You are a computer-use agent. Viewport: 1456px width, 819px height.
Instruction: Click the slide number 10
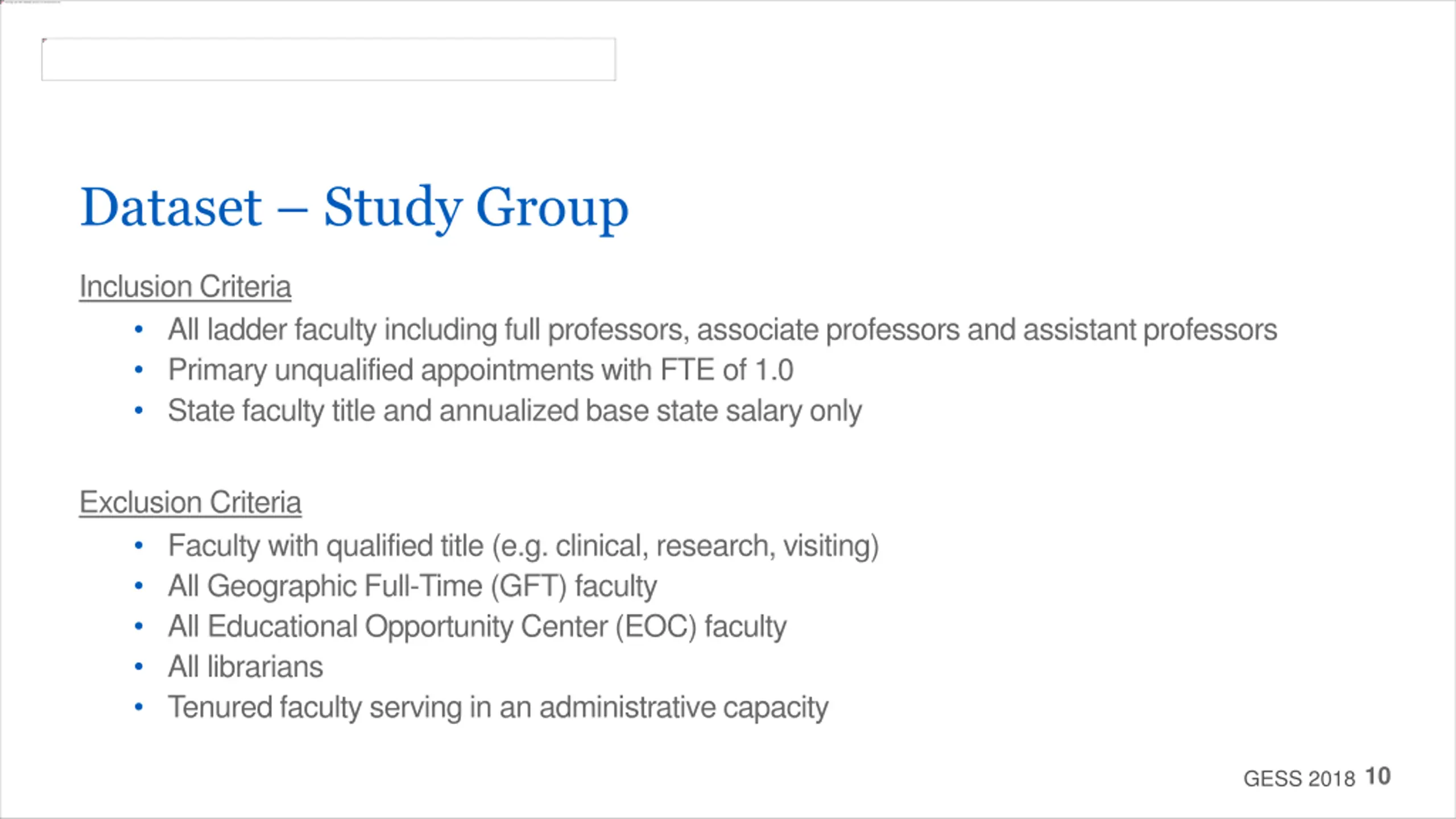tap(1378, 776)
